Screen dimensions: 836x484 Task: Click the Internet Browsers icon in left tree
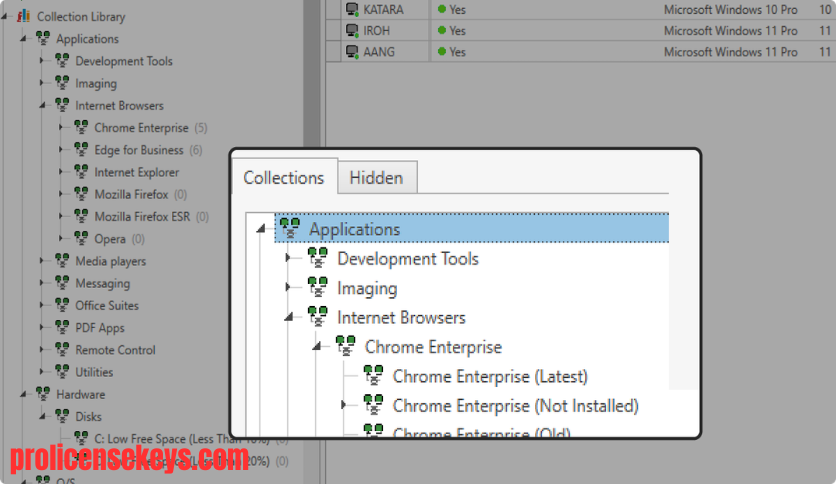point(62,105)
